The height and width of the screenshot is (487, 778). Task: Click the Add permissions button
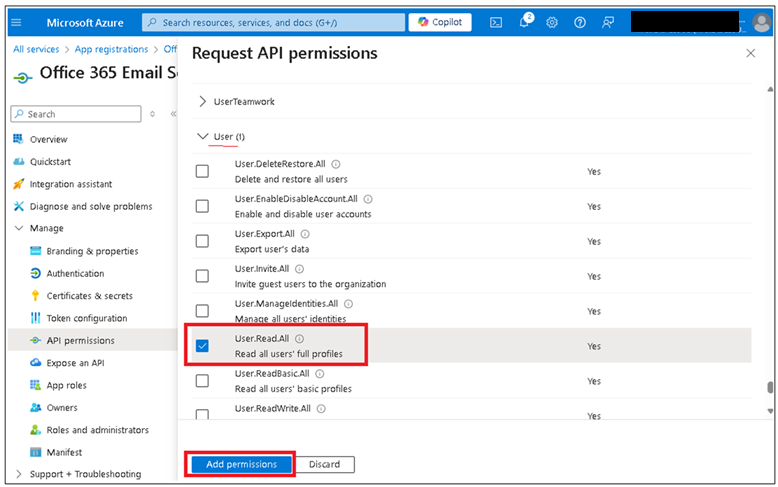242,464
